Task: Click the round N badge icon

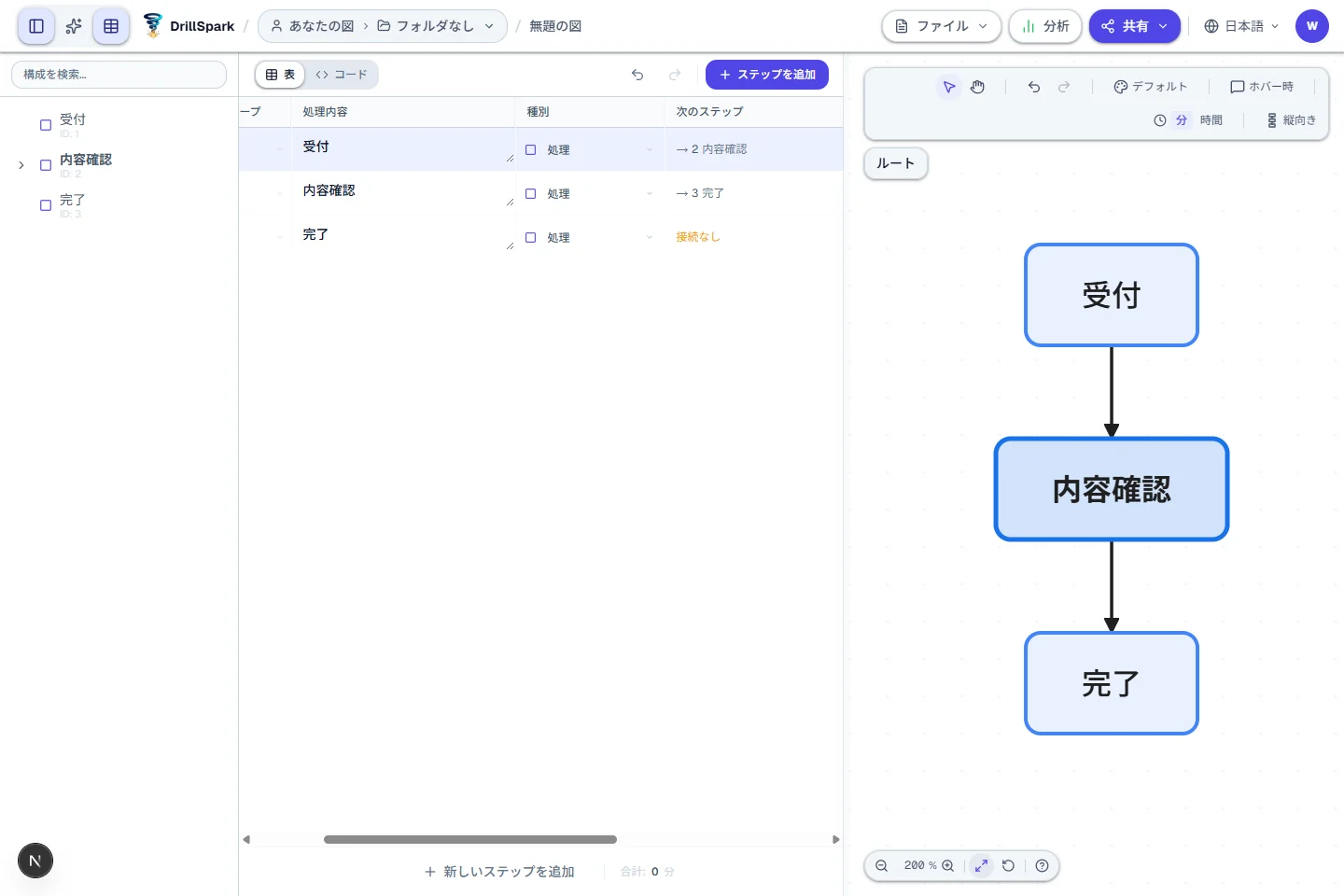Action: (x=35, y=861)
